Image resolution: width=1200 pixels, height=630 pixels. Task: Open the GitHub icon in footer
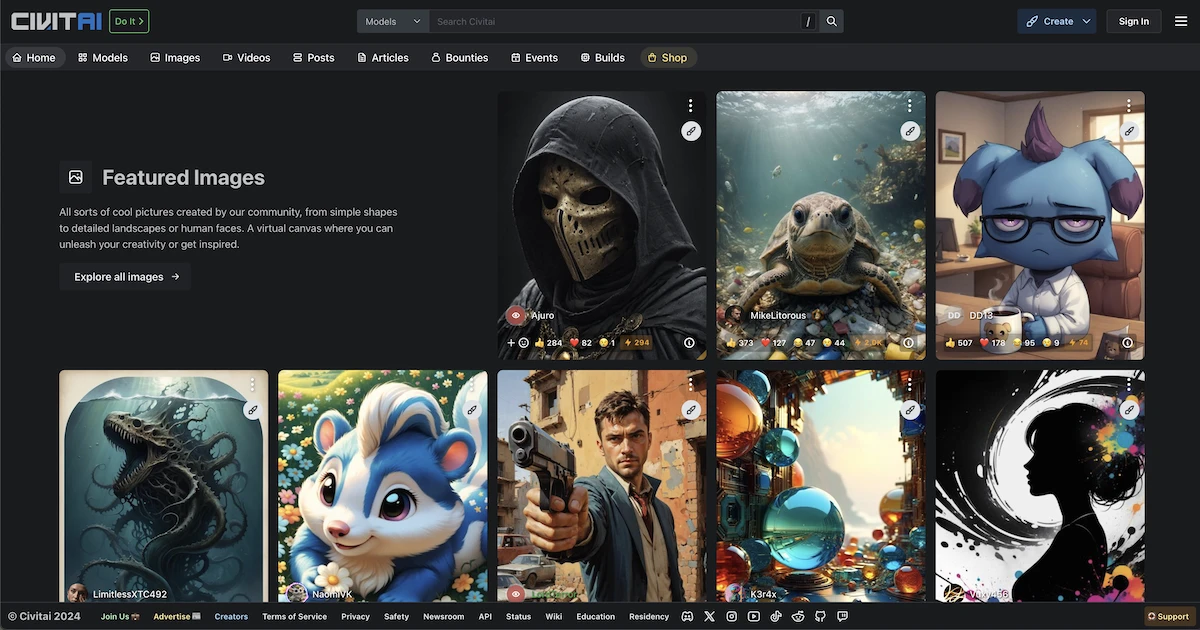pyautogui.click(x=820, y=617)
